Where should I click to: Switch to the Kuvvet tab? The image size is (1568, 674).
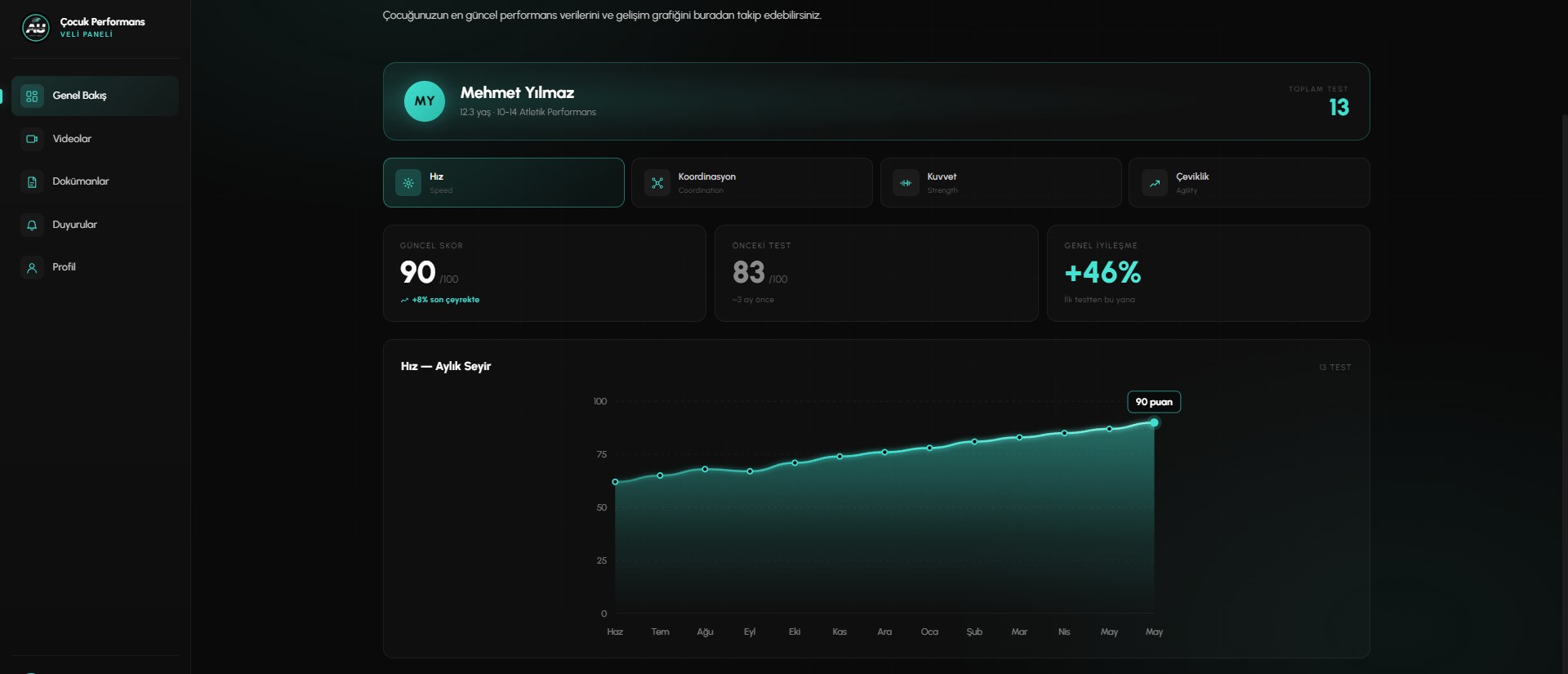coord(1000,183)
